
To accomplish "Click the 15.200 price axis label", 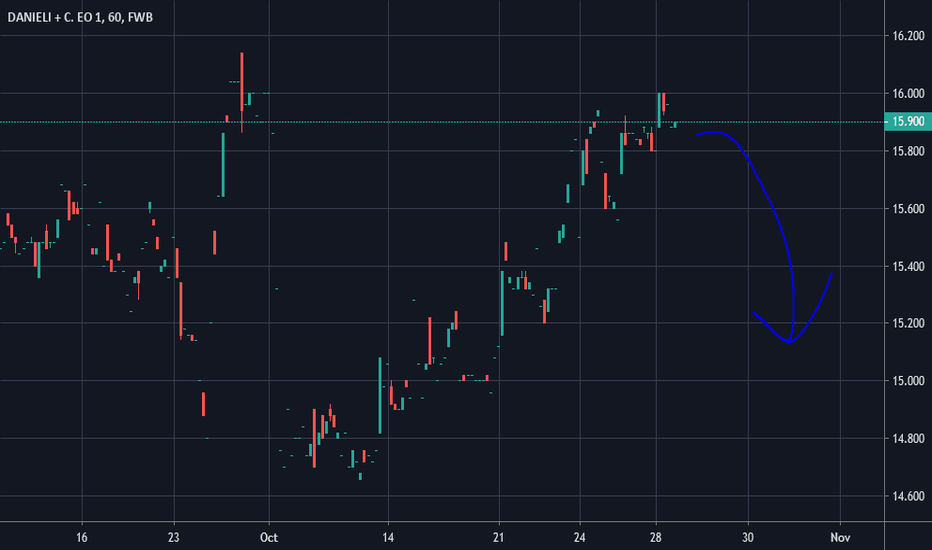I will (x=908, y=323).
